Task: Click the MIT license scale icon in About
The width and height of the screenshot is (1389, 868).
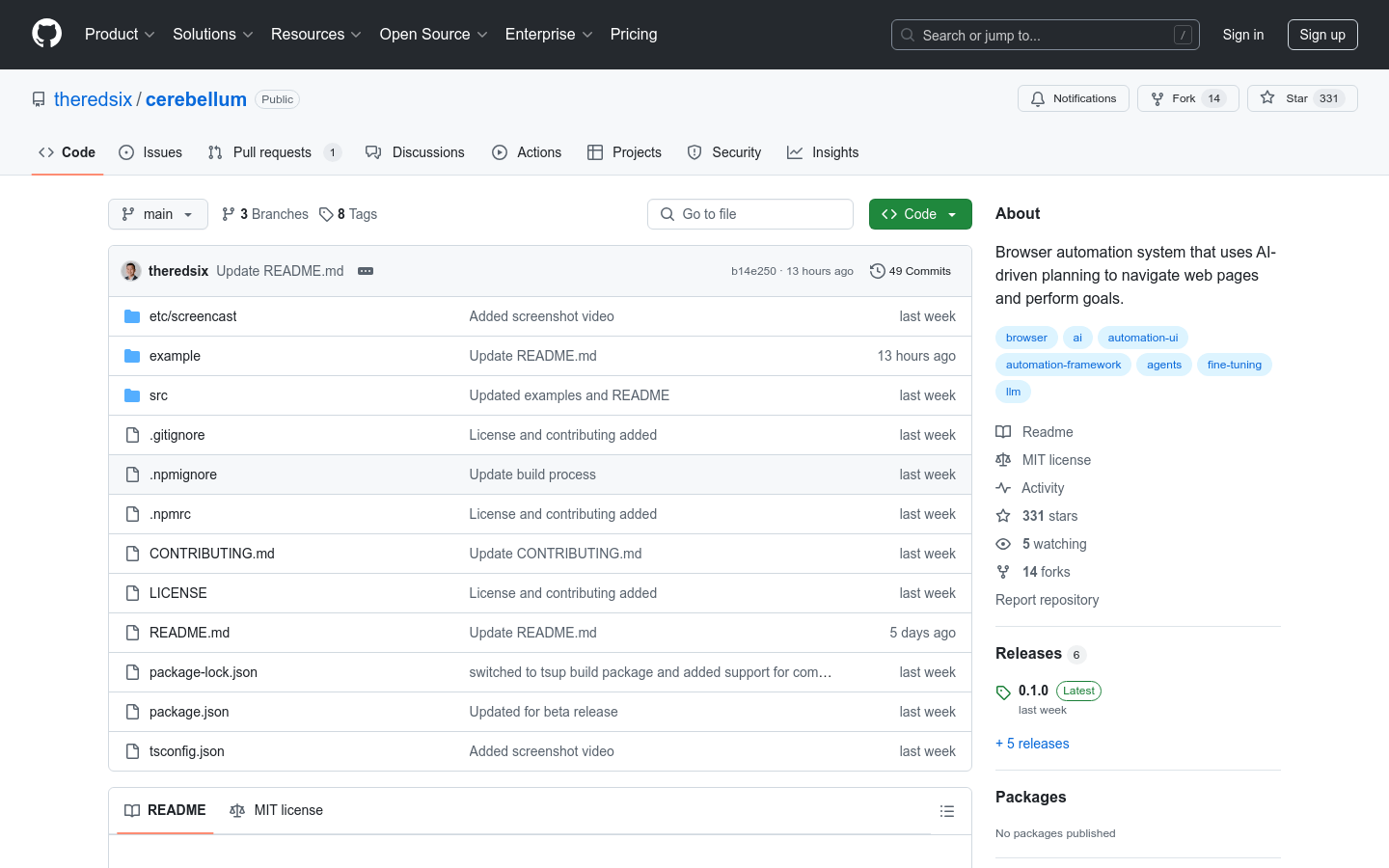Action: pos(1003,460)
